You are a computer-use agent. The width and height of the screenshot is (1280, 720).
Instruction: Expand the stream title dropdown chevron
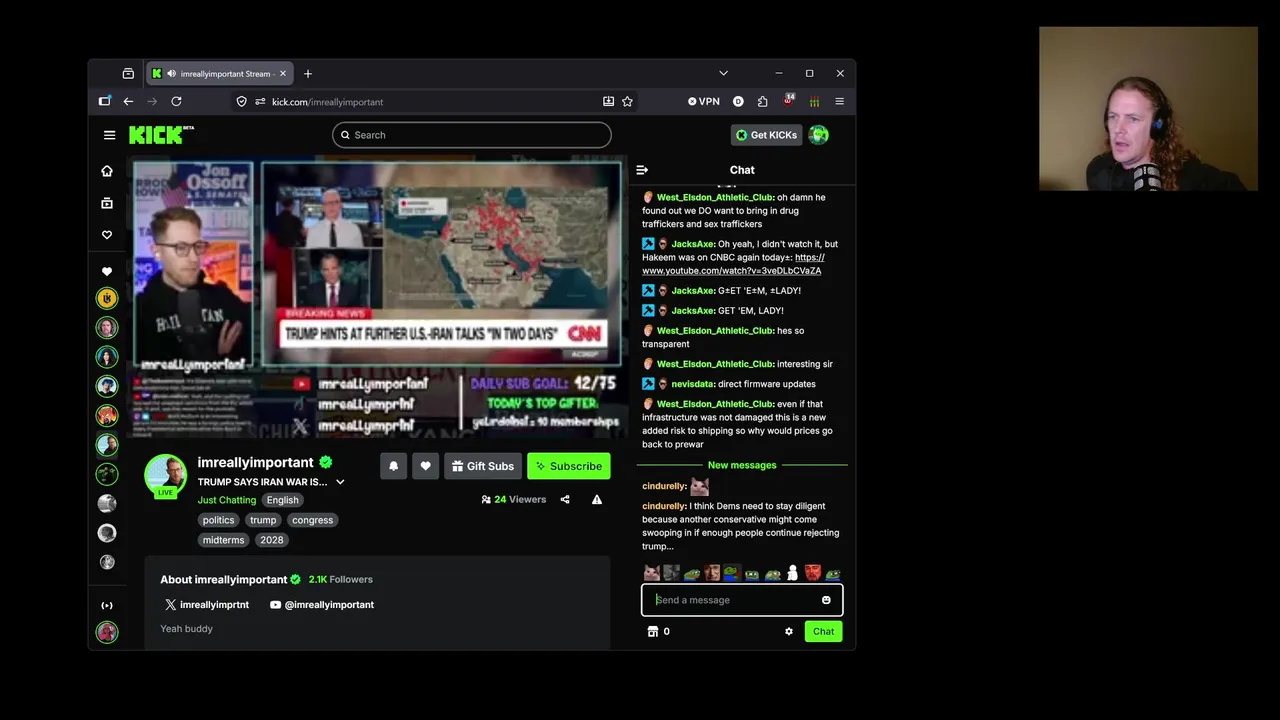(340, 482)
